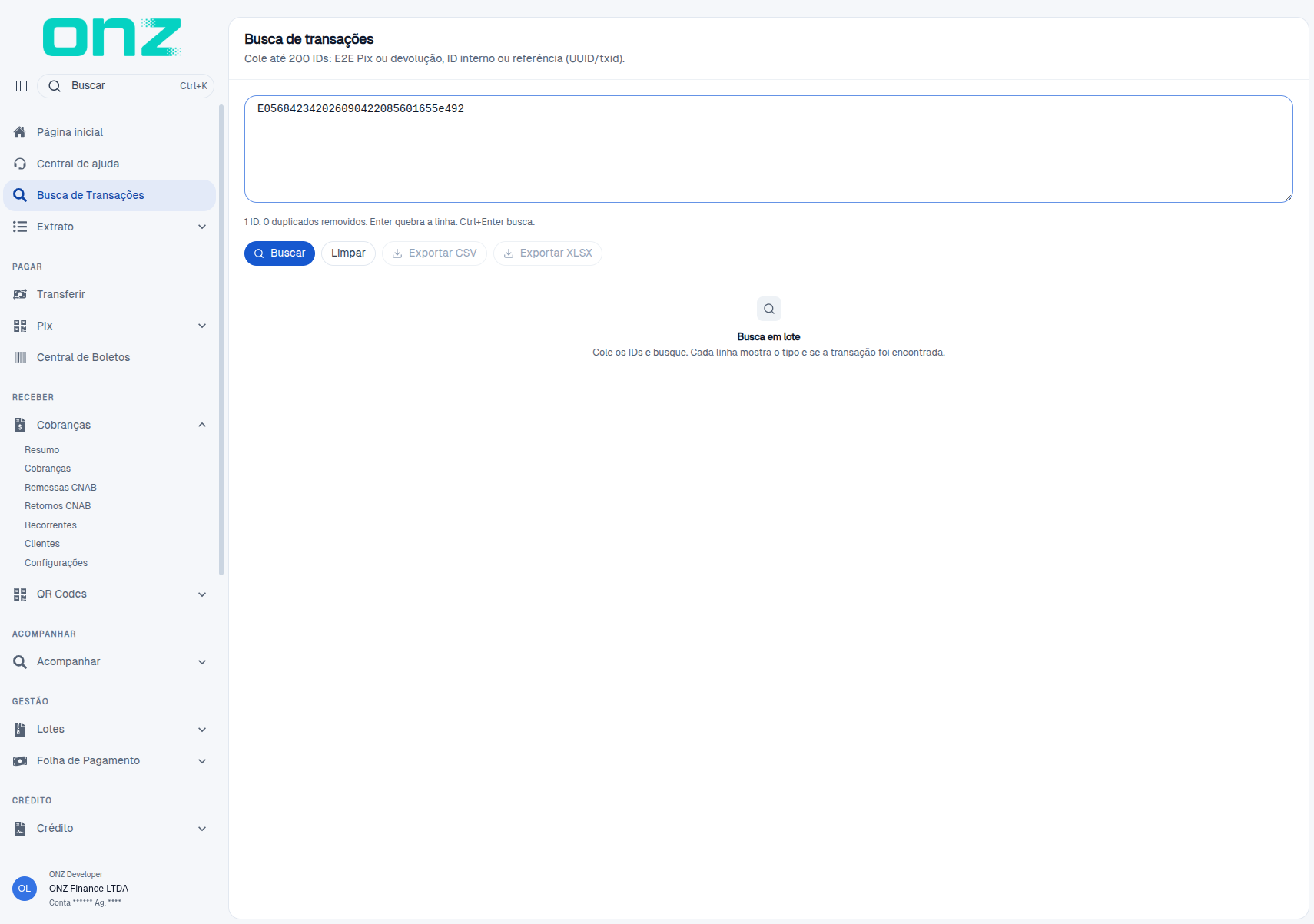Collapse the Cobranças menu chevron

pyautogui.click(x=202, y=425)
